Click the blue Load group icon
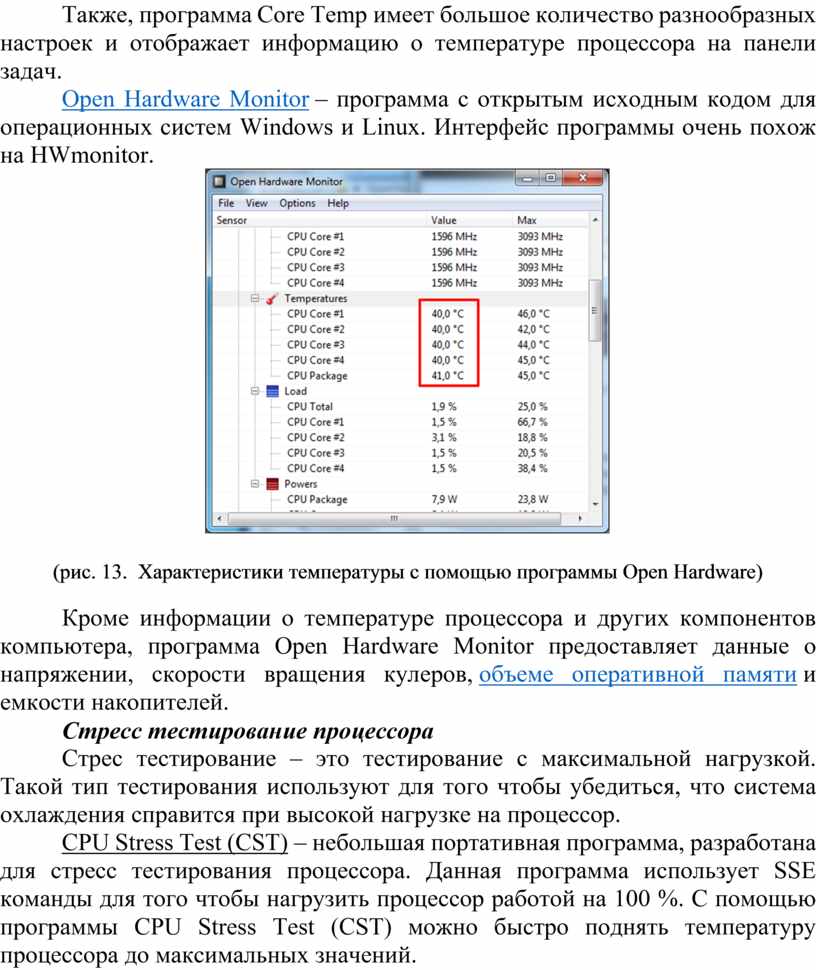816x970 pixels. point(272,392)
